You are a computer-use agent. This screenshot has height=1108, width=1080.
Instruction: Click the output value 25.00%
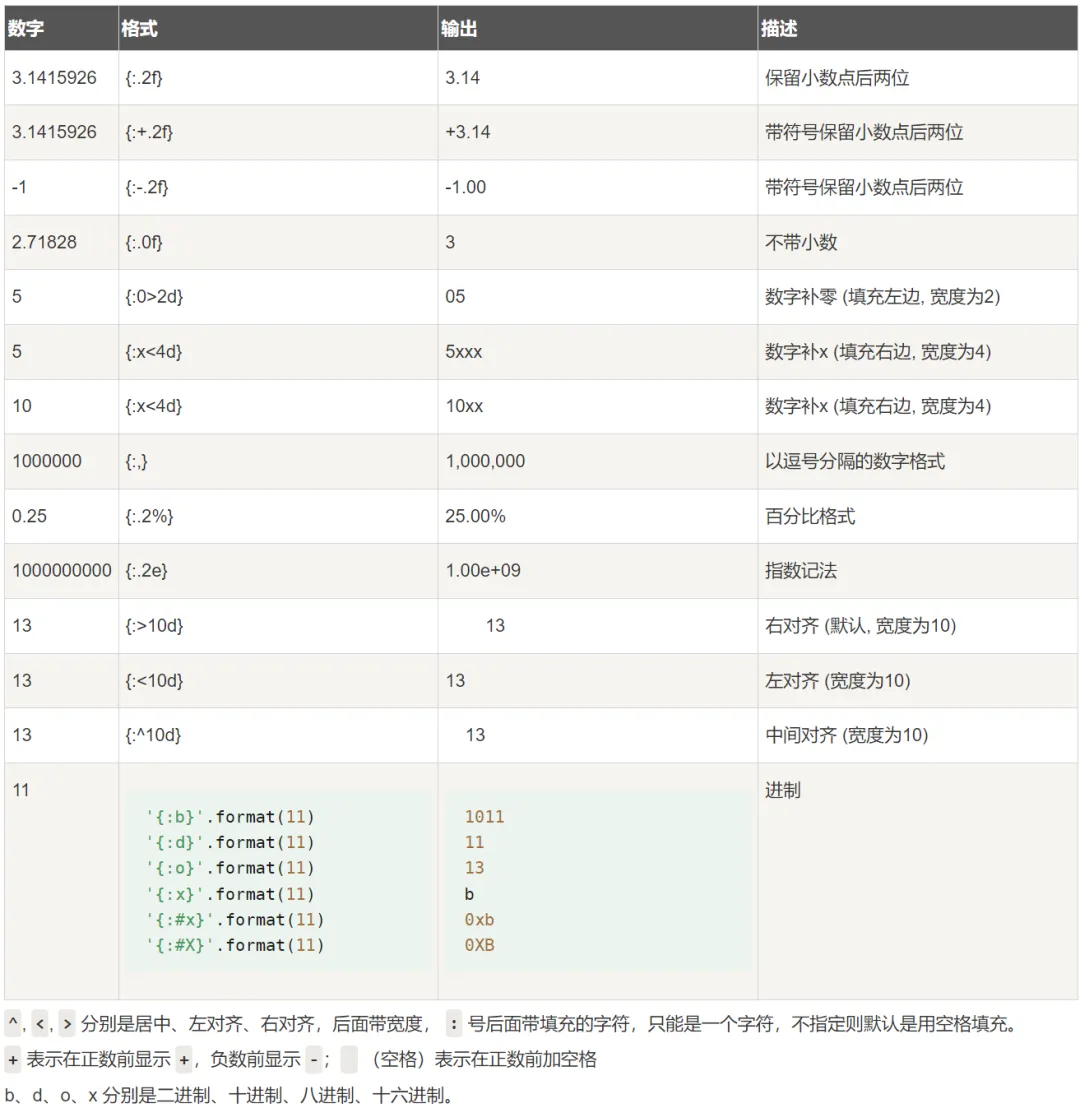pyautogui.click(x=475, y=517)
